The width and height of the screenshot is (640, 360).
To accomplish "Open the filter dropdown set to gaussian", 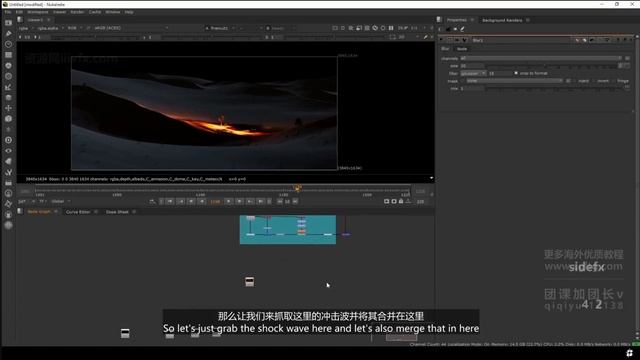I will (473, 73).
